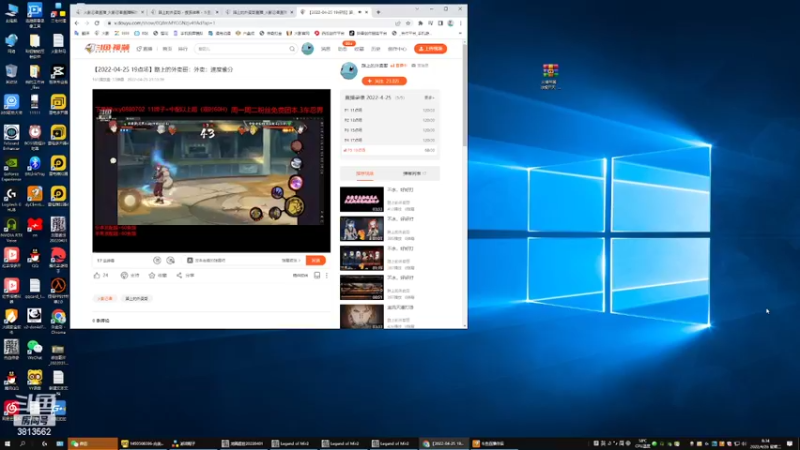Bookmark this page with star icon

408,23
